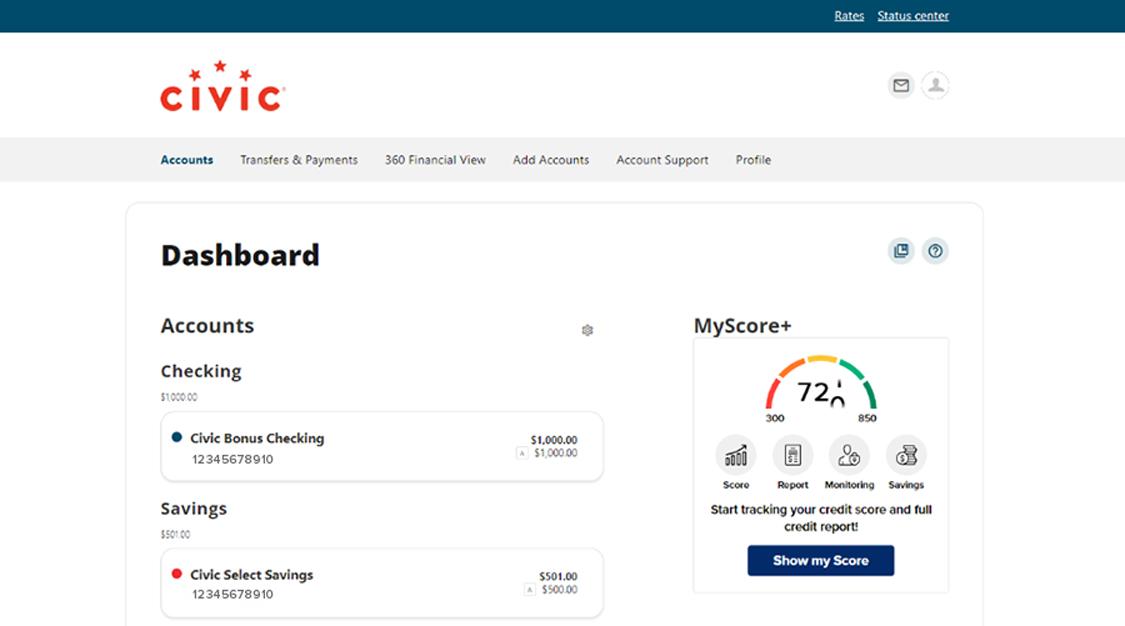The width and height of the screenshot is (1125, 626).
Task: Click the Dashboard help question mark icon
Action: tap(935, 251)
